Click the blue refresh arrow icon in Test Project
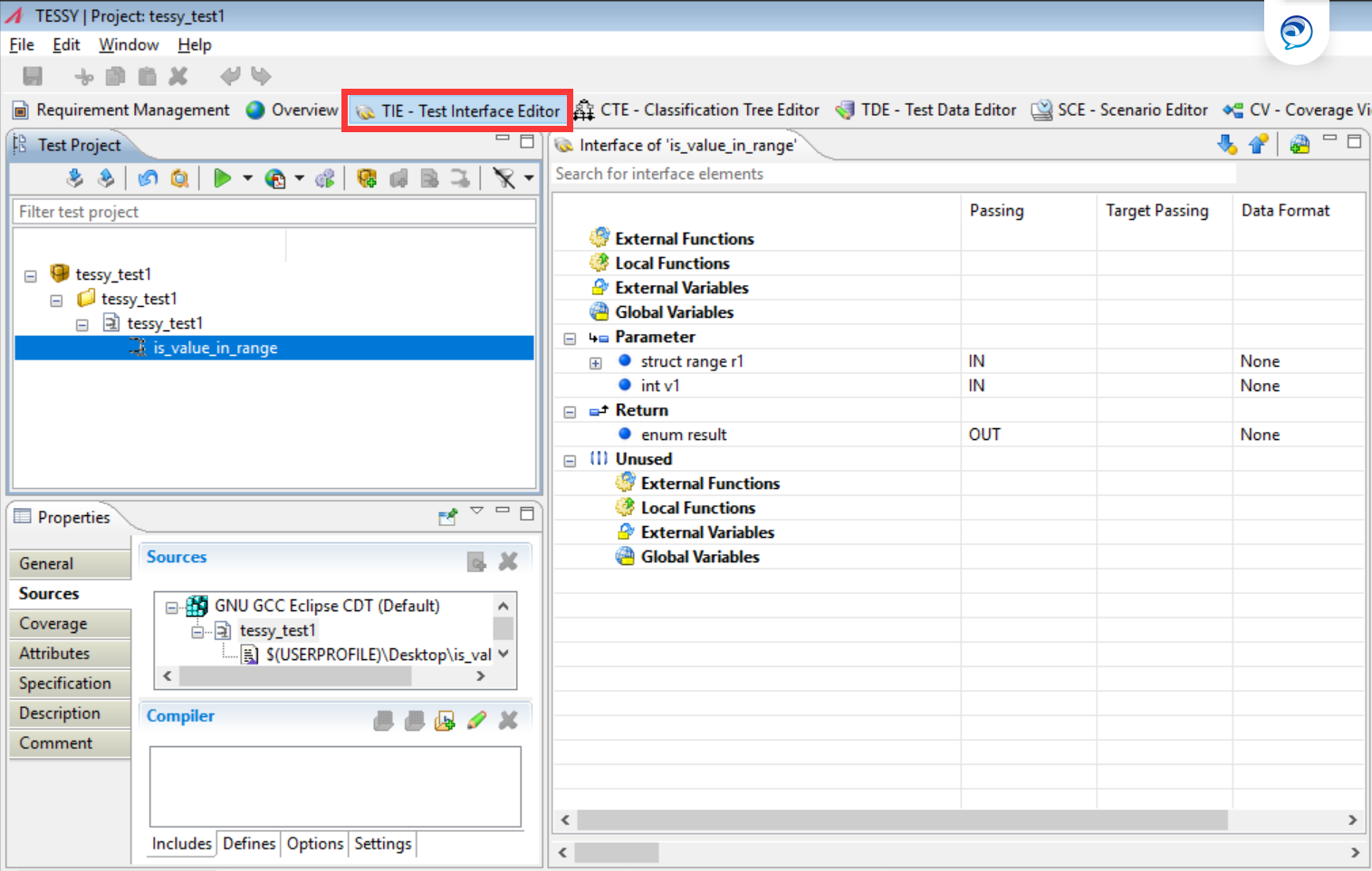This screenshot has height=871, width=1372. coord(149,178)
